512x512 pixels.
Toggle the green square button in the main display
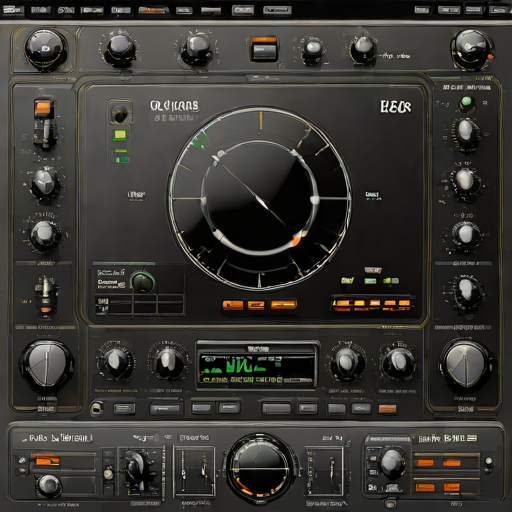(120, 135)
